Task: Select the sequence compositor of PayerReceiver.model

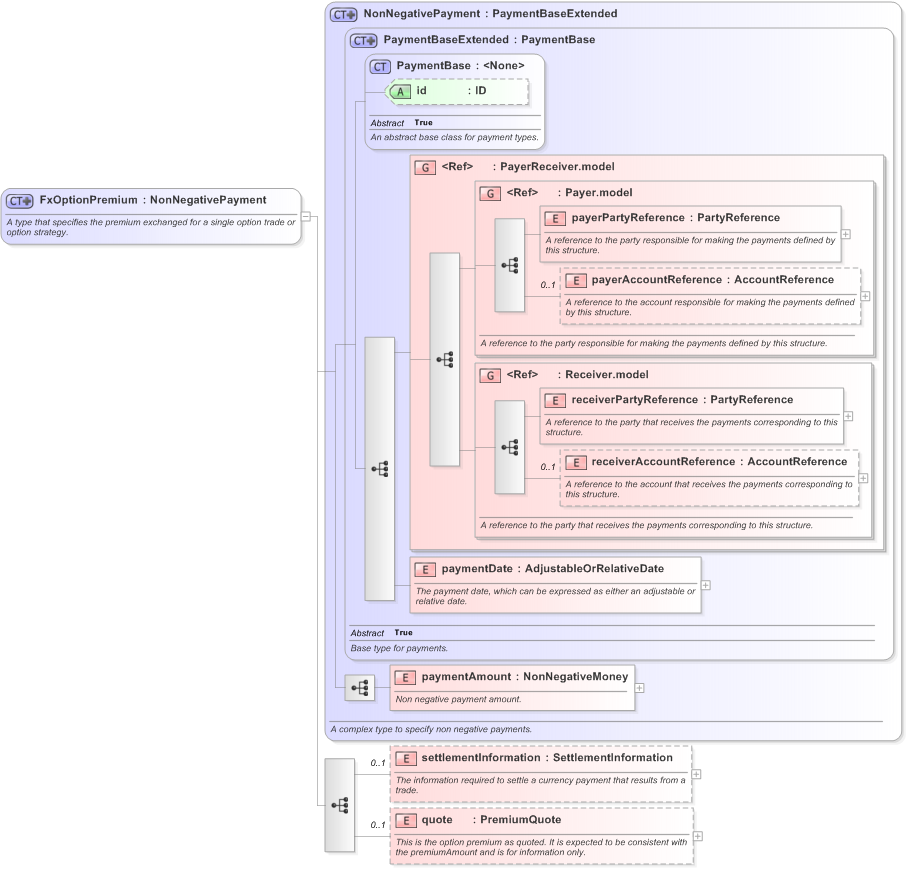Action: click(444, 359)
